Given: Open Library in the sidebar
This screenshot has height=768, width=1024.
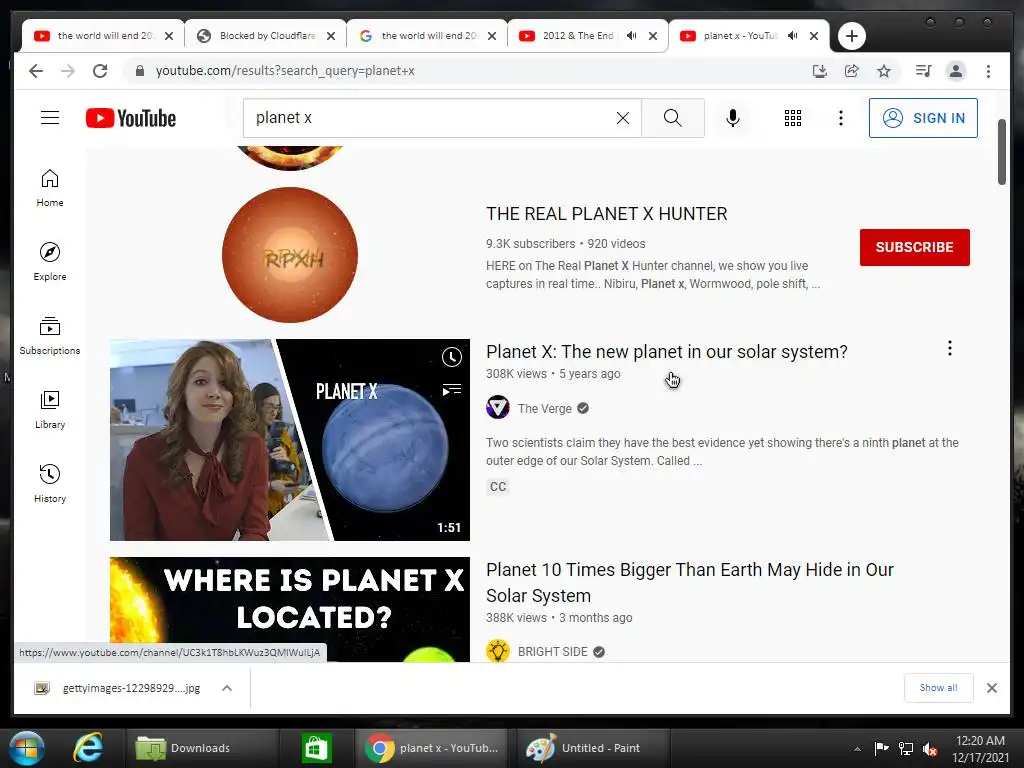Looking at the screenshot, I should [50, 409].
